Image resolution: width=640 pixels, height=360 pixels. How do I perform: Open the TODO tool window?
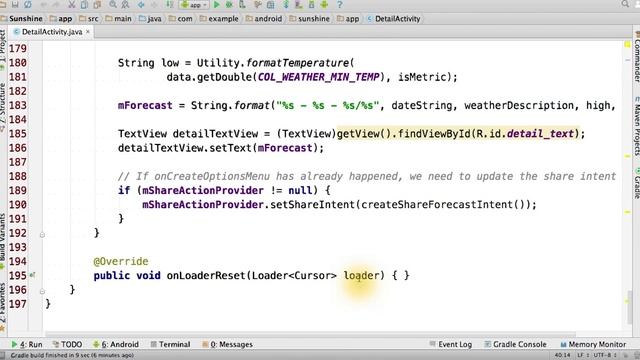67,344
